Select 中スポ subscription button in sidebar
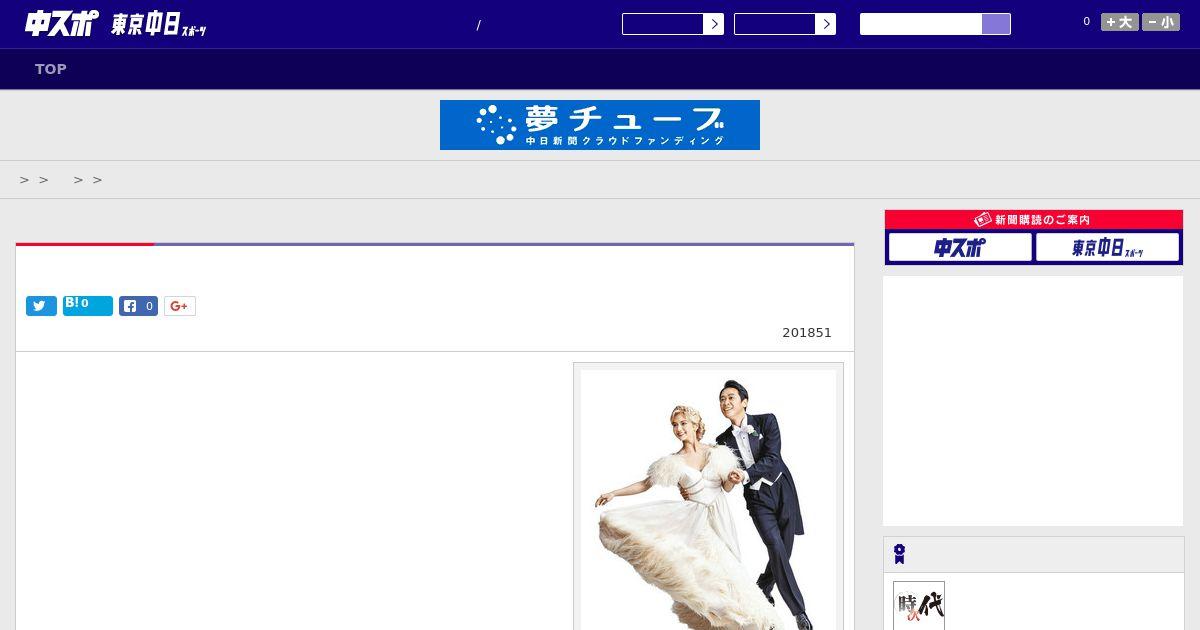This screenshot has width=1200, height=630. pyautogui.click(x=960, y=247)
